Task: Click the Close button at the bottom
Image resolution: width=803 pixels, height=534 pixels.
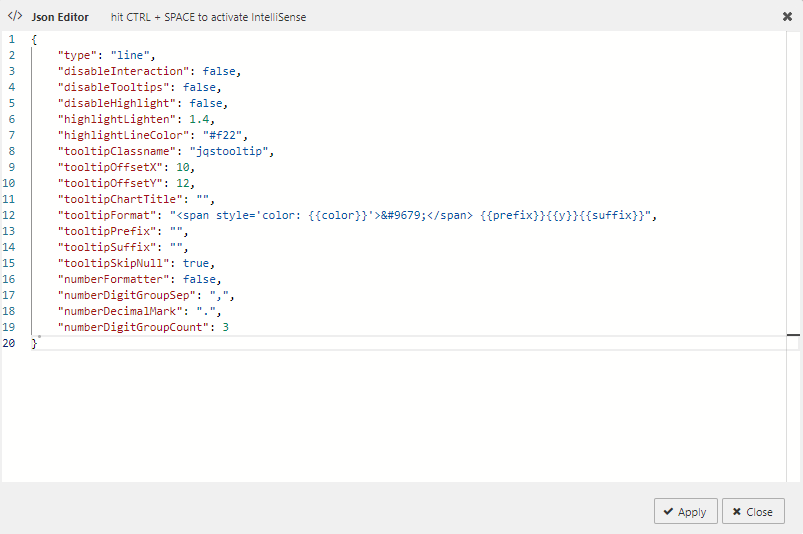Action: pos(751,511)
